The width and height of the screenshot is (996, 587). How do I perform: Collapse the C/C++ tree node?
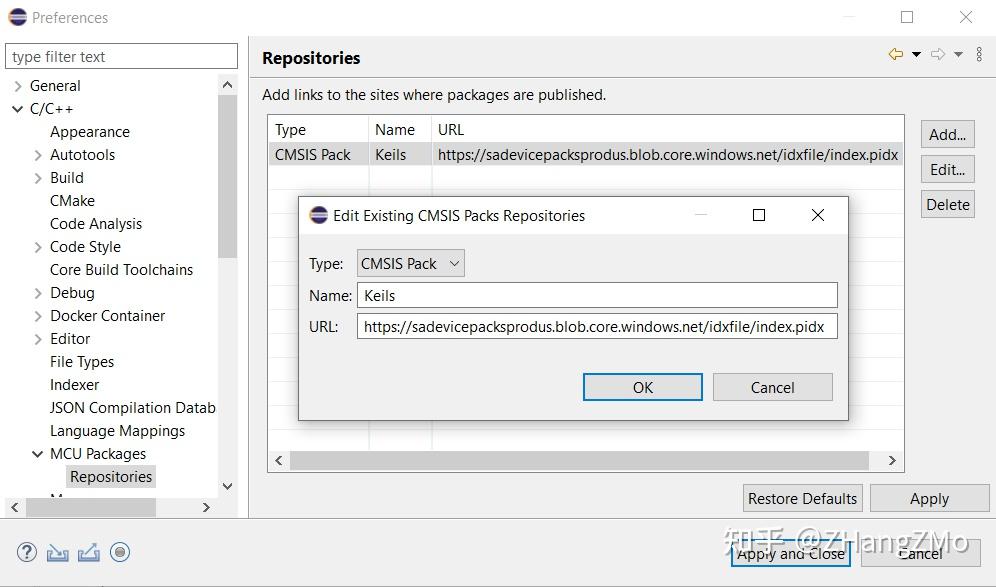17,109
